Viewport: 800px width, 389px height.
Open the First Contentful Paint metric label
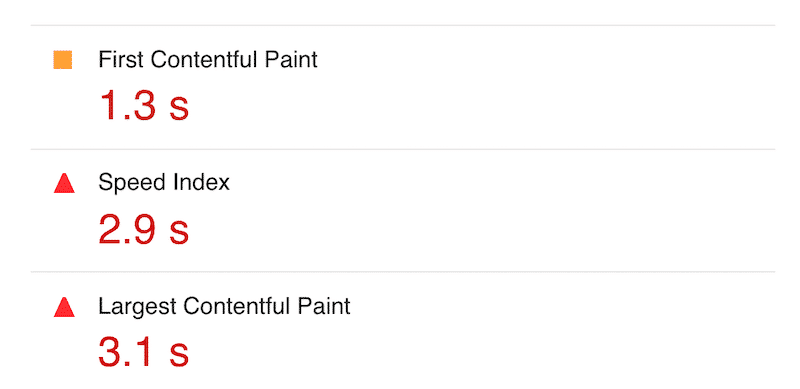[208, 60]
